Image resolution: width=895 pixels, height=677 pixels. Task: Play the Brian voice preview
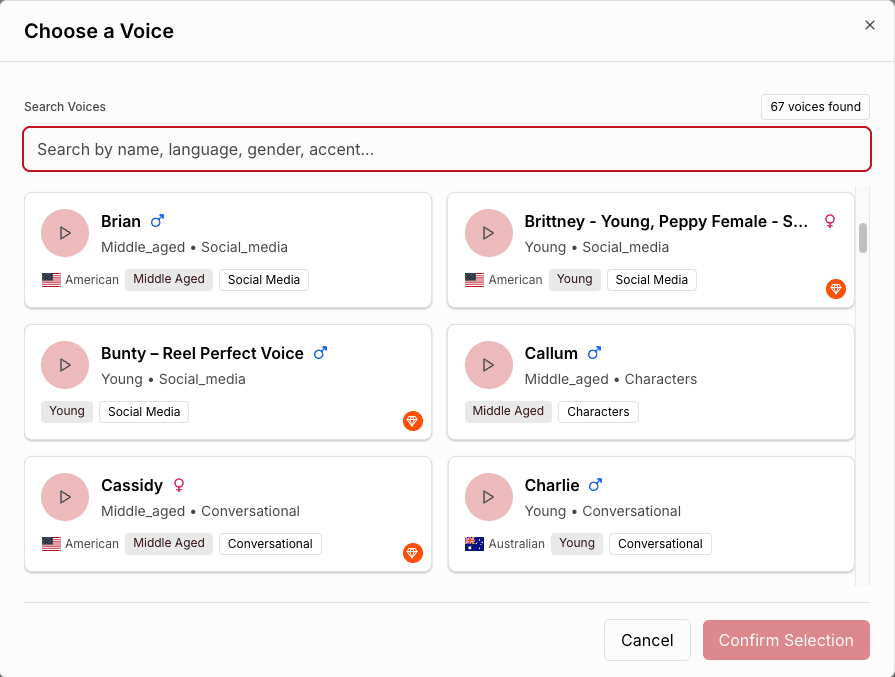pyautogui.click(x=65, y=233)
